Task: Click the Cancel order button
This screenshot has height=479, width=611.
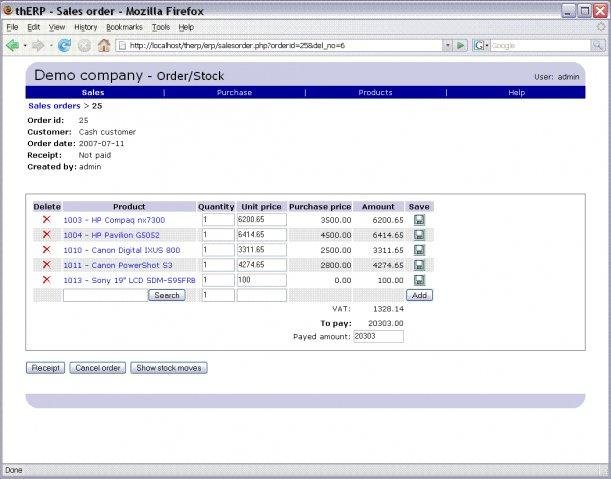Action: (98, 368)
